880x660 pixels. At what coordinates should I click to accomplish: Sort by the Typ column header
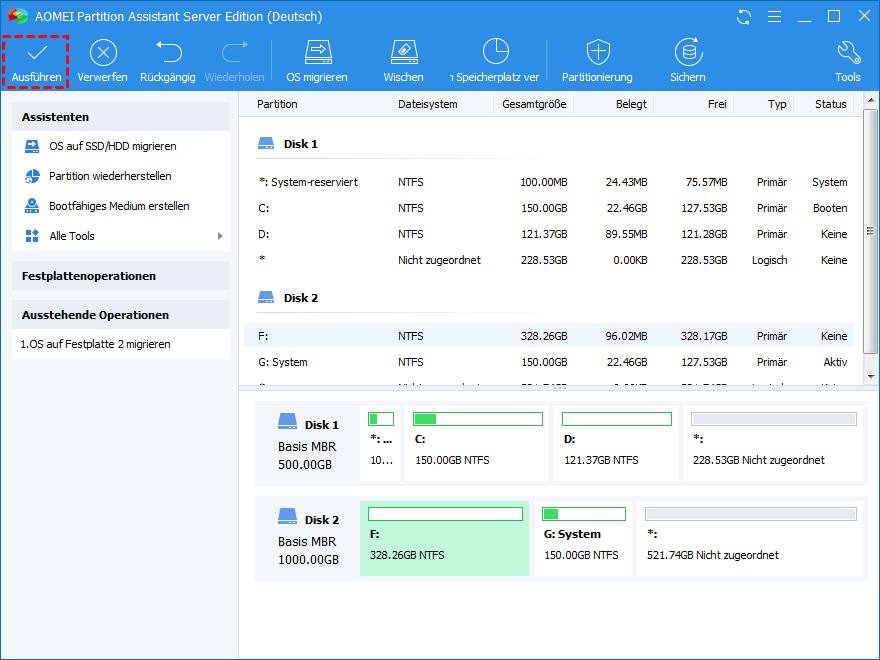(777, 104)
